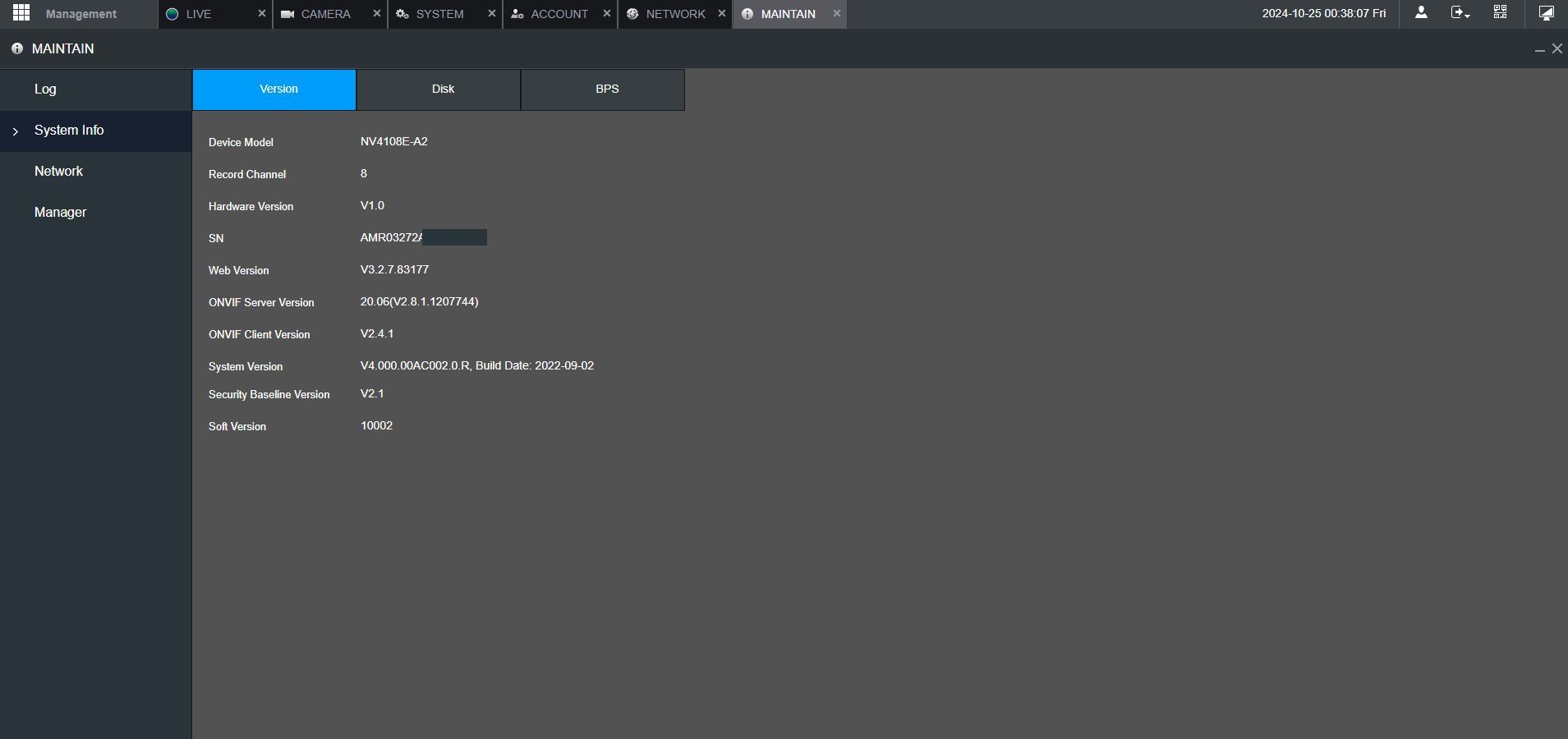The image size is (1568, 739).
Task: Close the ACCOUNT tab
Action: (607, 13)
